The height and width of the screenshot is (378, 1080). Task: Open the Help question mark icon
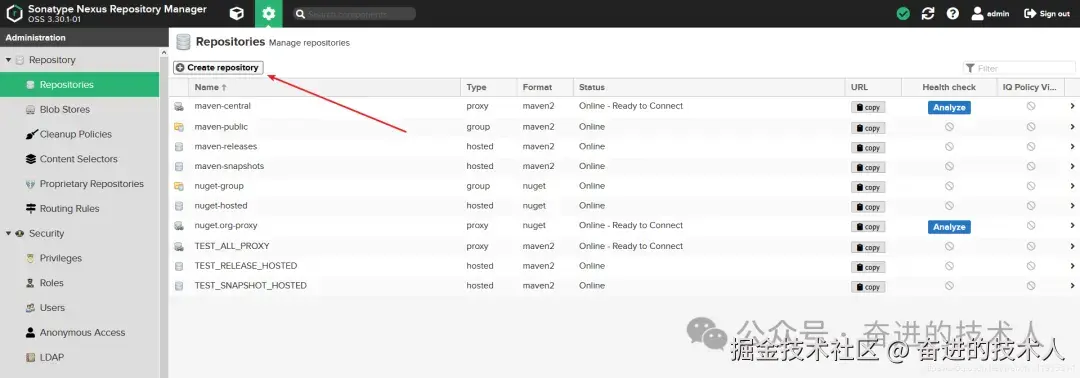(953, 14)
